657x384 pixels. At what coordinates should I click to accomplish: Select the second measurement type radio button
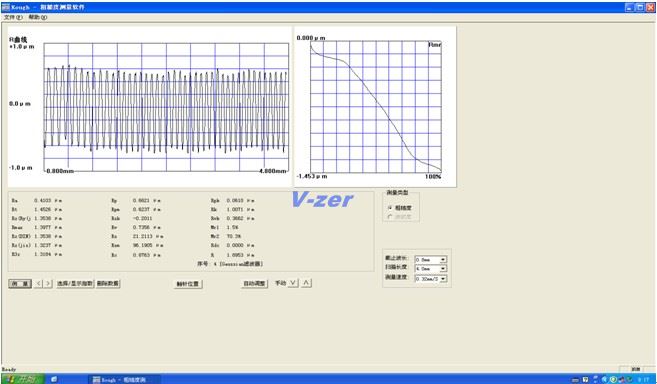click(x=390, y=216)
